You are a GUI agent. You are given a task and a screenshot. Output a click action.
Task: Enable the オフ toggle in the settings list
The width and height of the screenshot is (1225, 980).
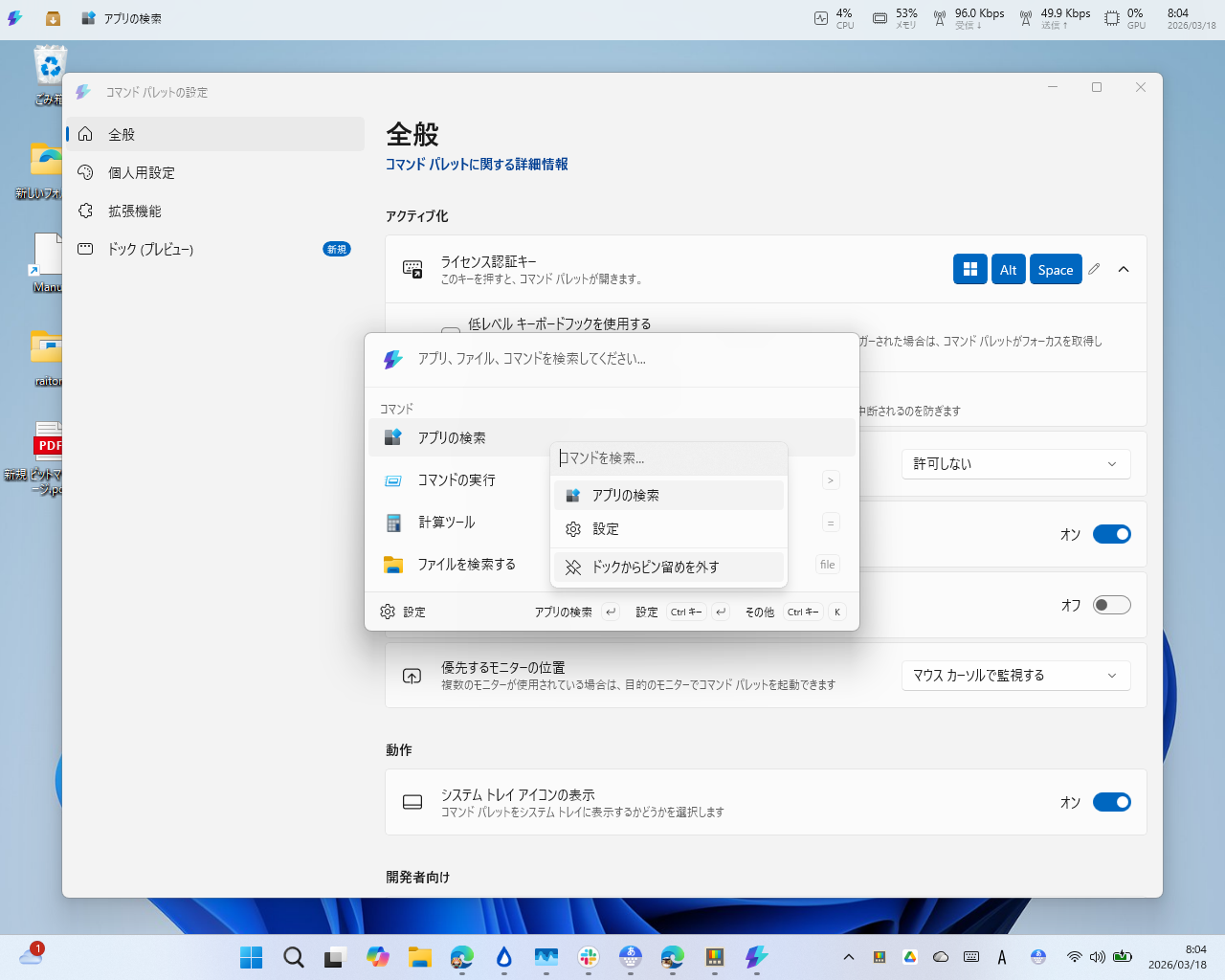pyautogui.click(x=1112, y=605)
